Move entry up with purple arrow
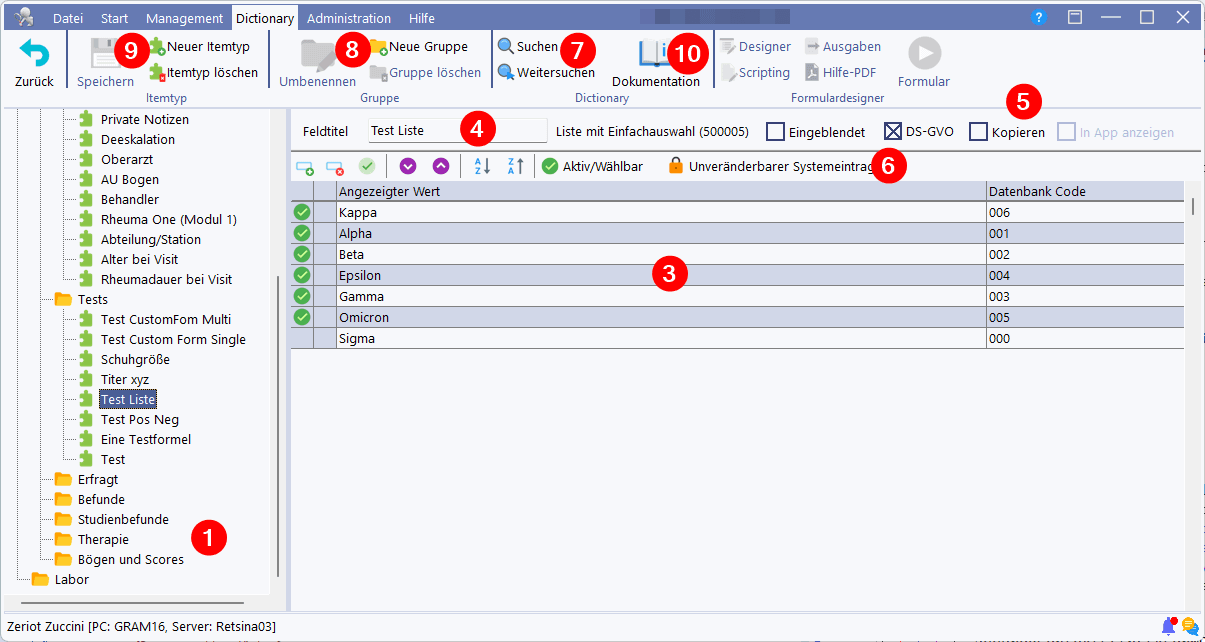Image resolution: width=1205 pixels, height=642 pixels. pyautogui.click(x=441, y=166)
